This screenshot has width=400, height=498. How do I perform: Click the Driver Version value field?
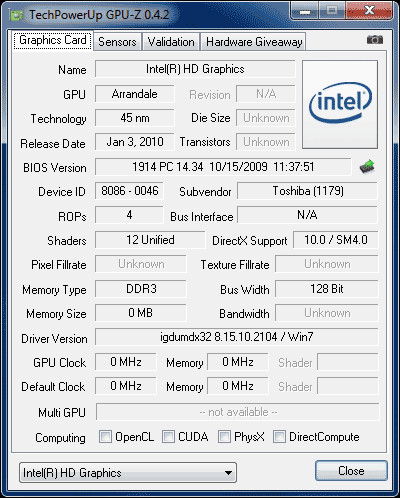[x=237, y=337]
